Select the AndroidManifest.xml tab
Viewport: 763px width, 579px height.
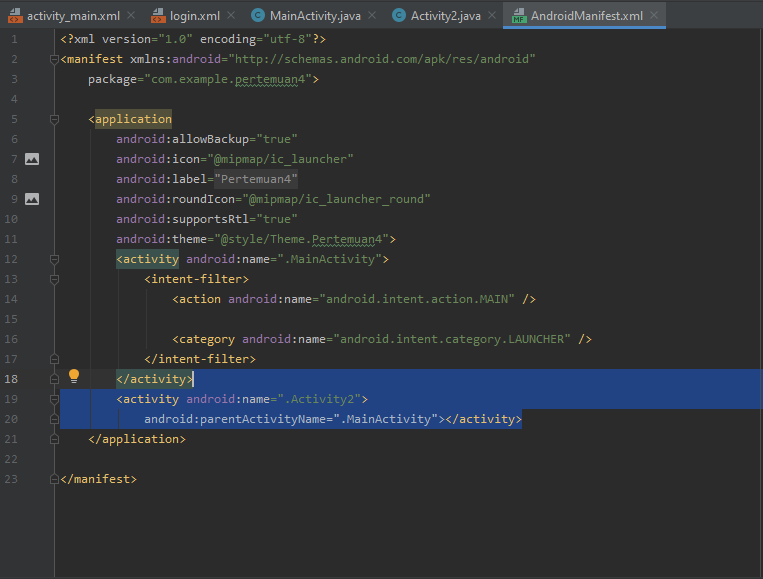coord(586,16)
